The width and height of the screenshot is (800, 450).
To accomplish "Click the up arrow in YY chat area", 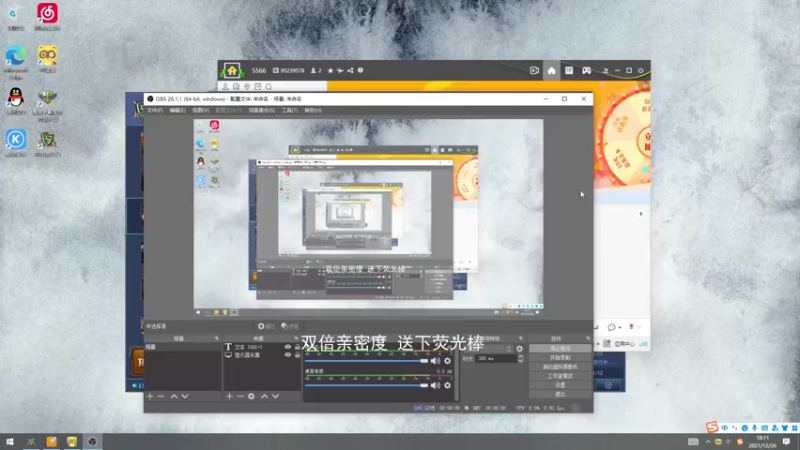I will tap(641, 214).
